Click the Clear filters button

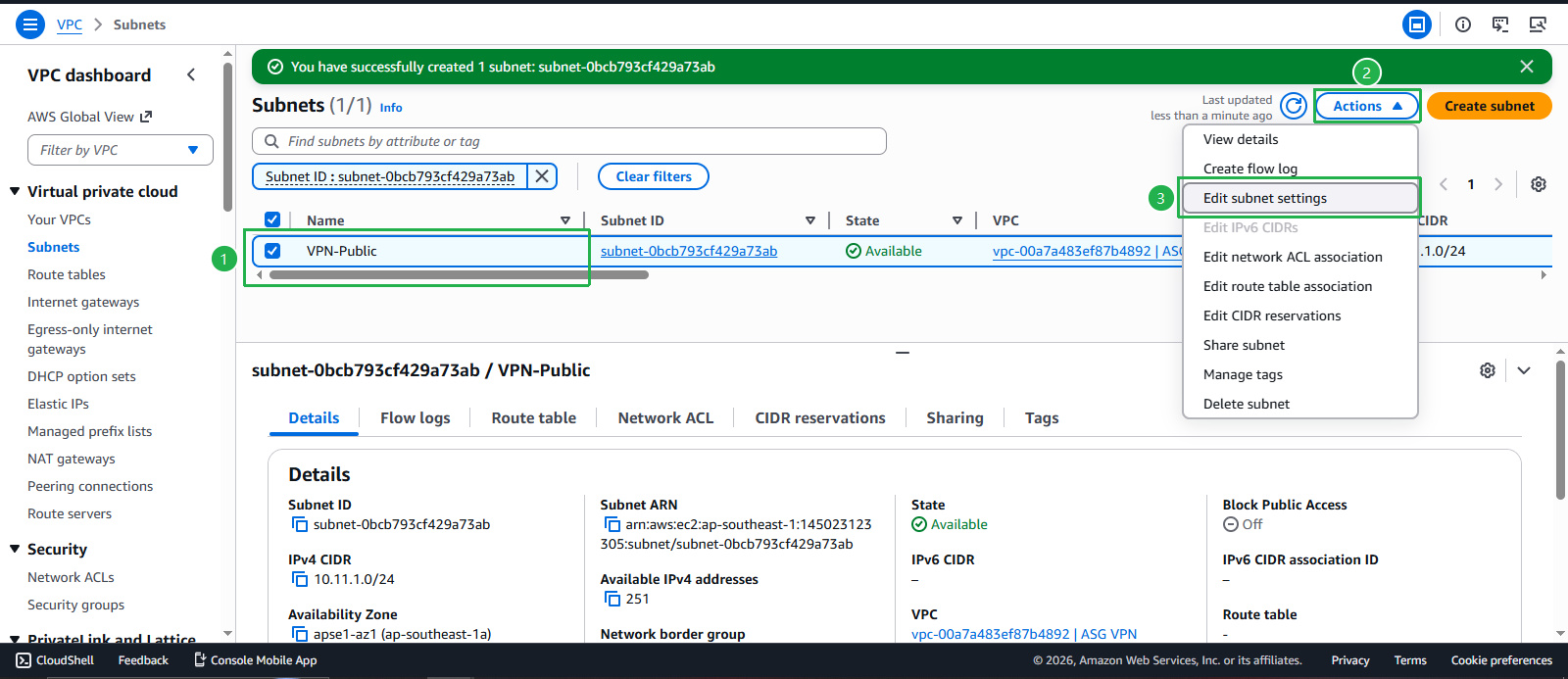point(654,176)
